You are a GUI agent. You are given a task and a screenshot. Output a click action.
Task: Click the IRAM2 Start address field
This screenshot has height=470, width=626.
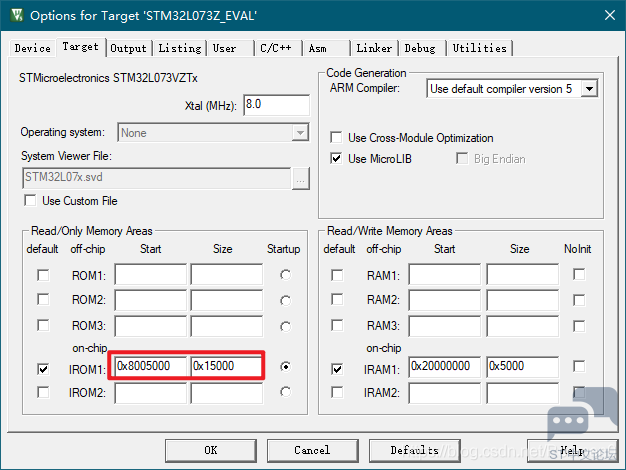[x=445, y=393]
